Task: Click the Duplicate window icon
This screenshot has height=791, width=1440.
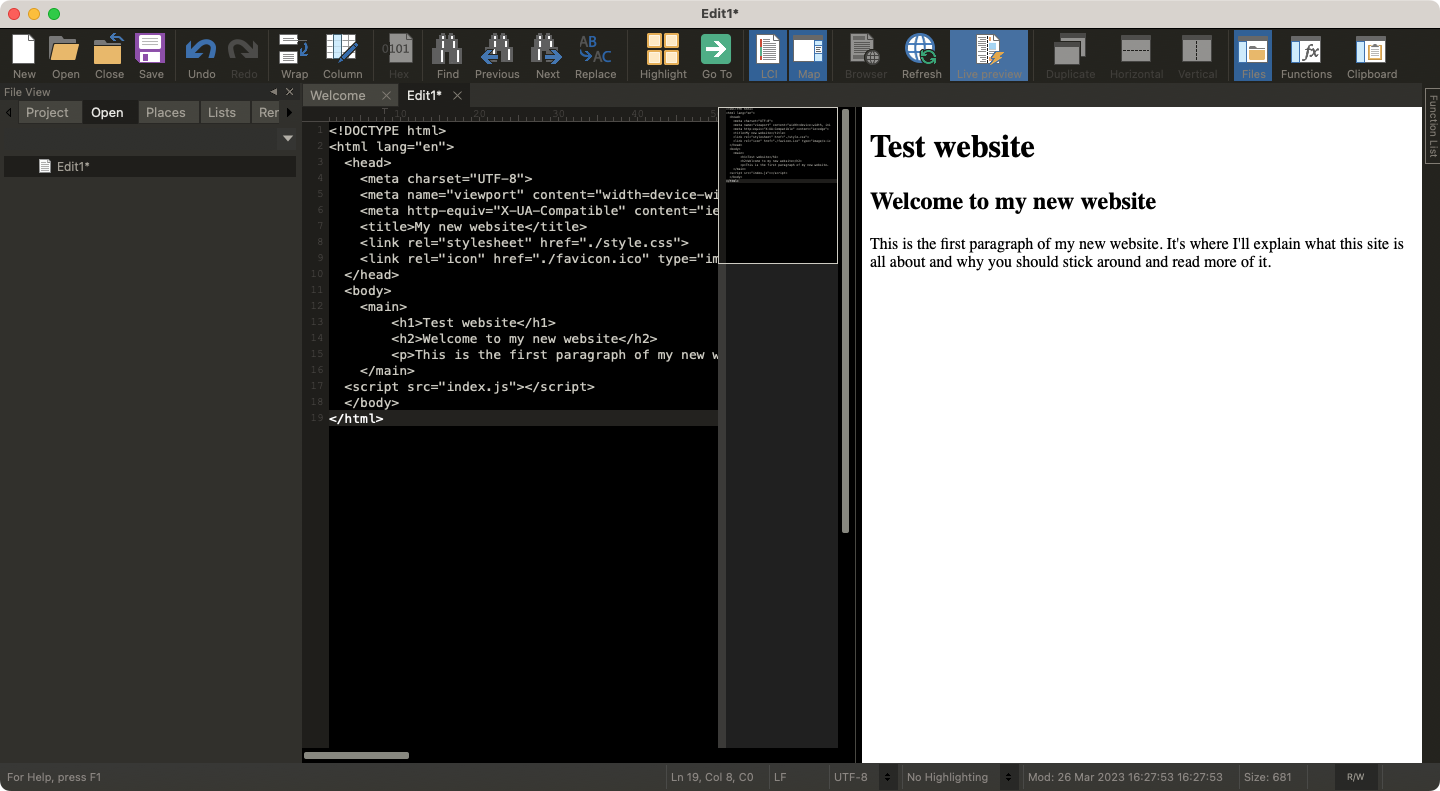Action: (1070, 56)
